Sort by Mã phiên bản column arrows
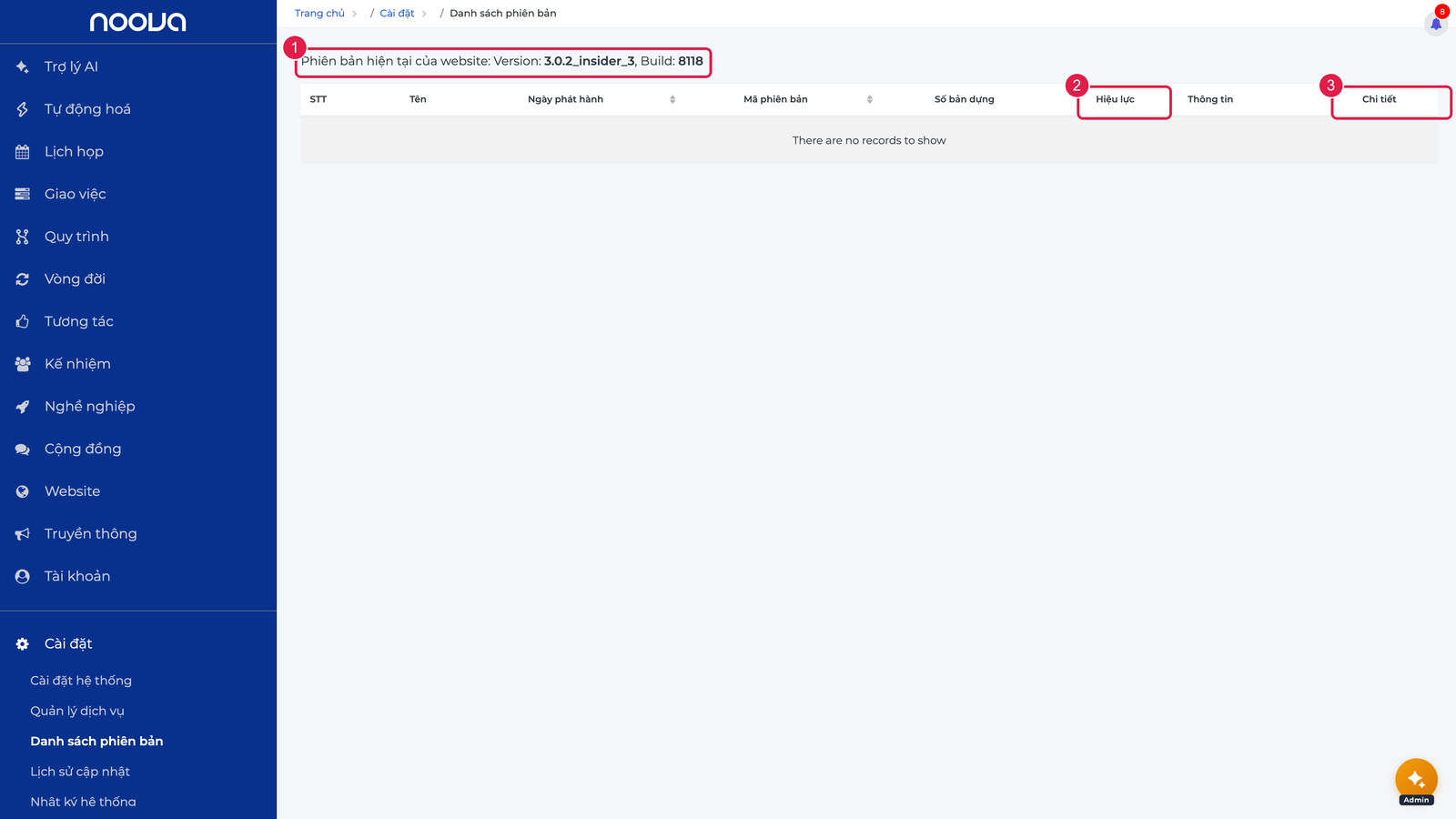Image resolution: width=1456 pixels, height=819 pixels. click(x=870, y=99)
